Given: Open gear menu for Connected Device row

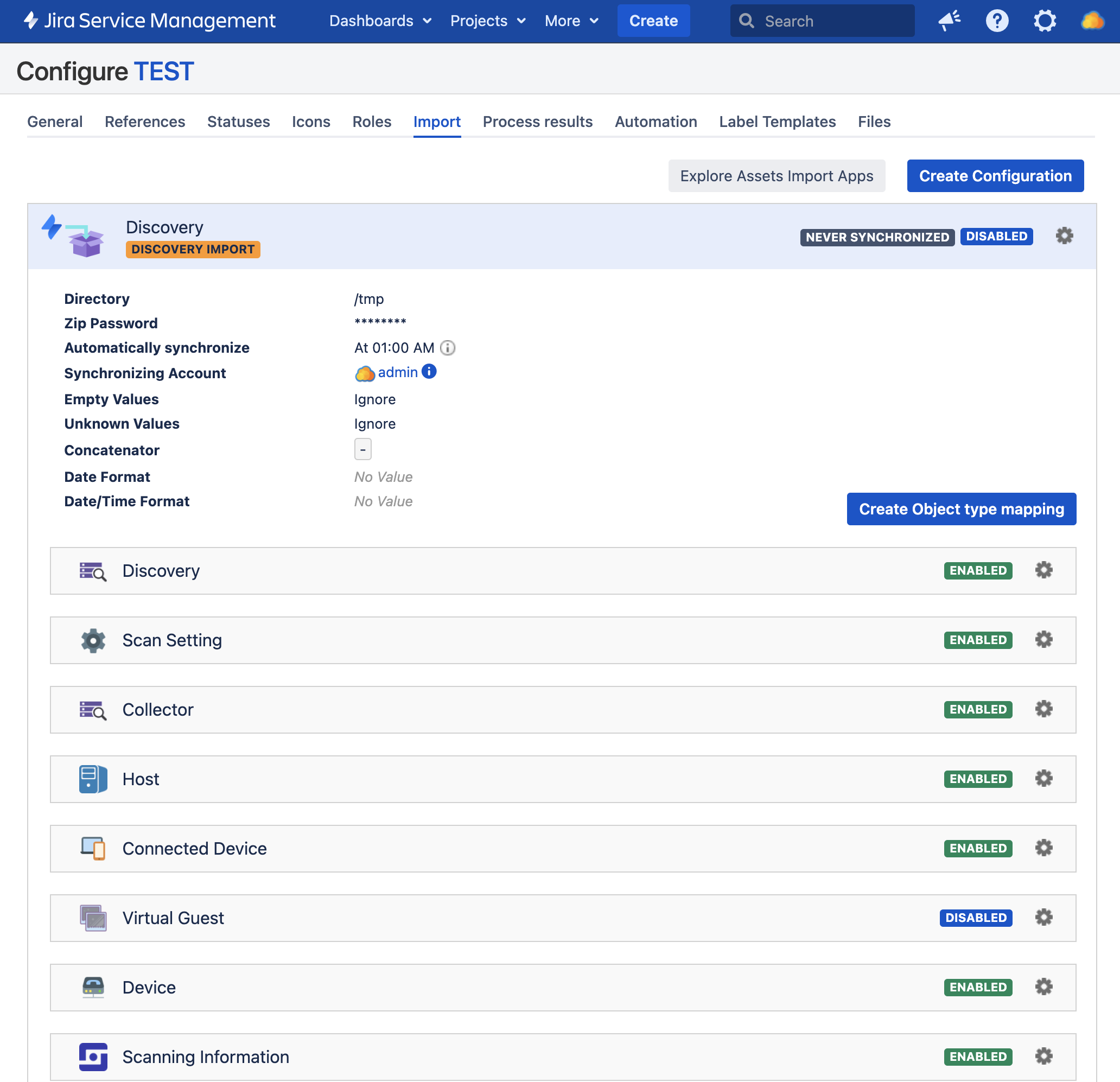Looking at the screenshot, I should (1044, 848).
